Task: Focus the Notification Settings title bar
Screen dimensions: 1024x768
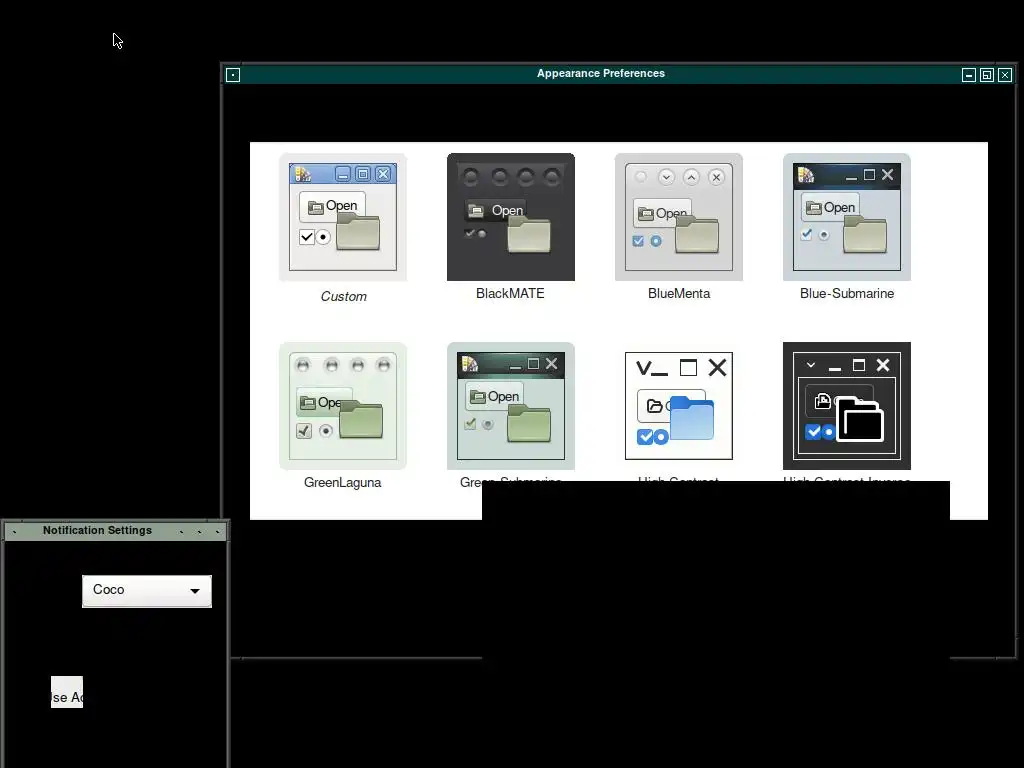Action: pyautogui.click(x=115, y=531)
